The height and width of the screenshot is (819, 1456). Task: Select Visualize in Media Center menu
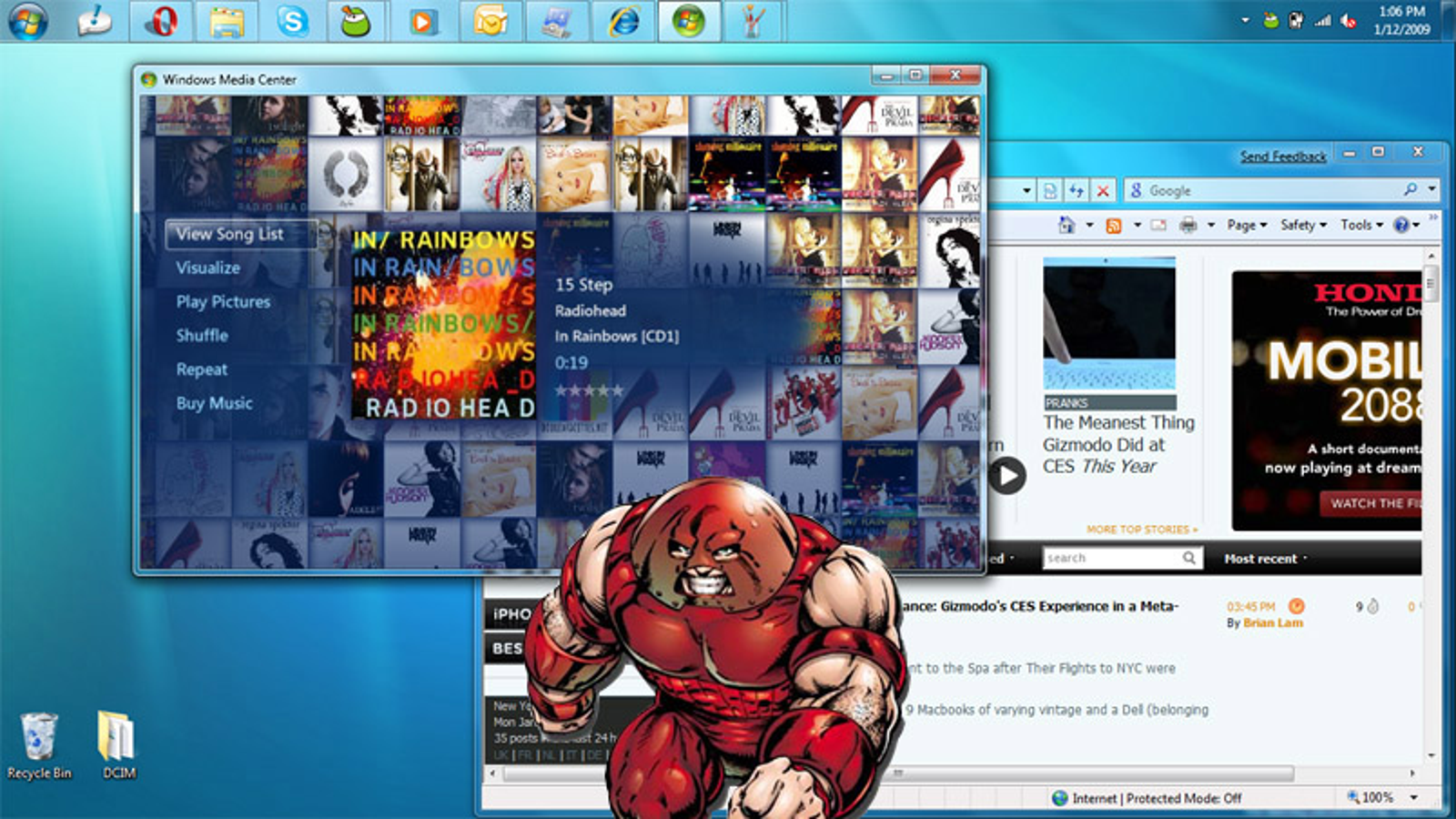coord(208,268)
